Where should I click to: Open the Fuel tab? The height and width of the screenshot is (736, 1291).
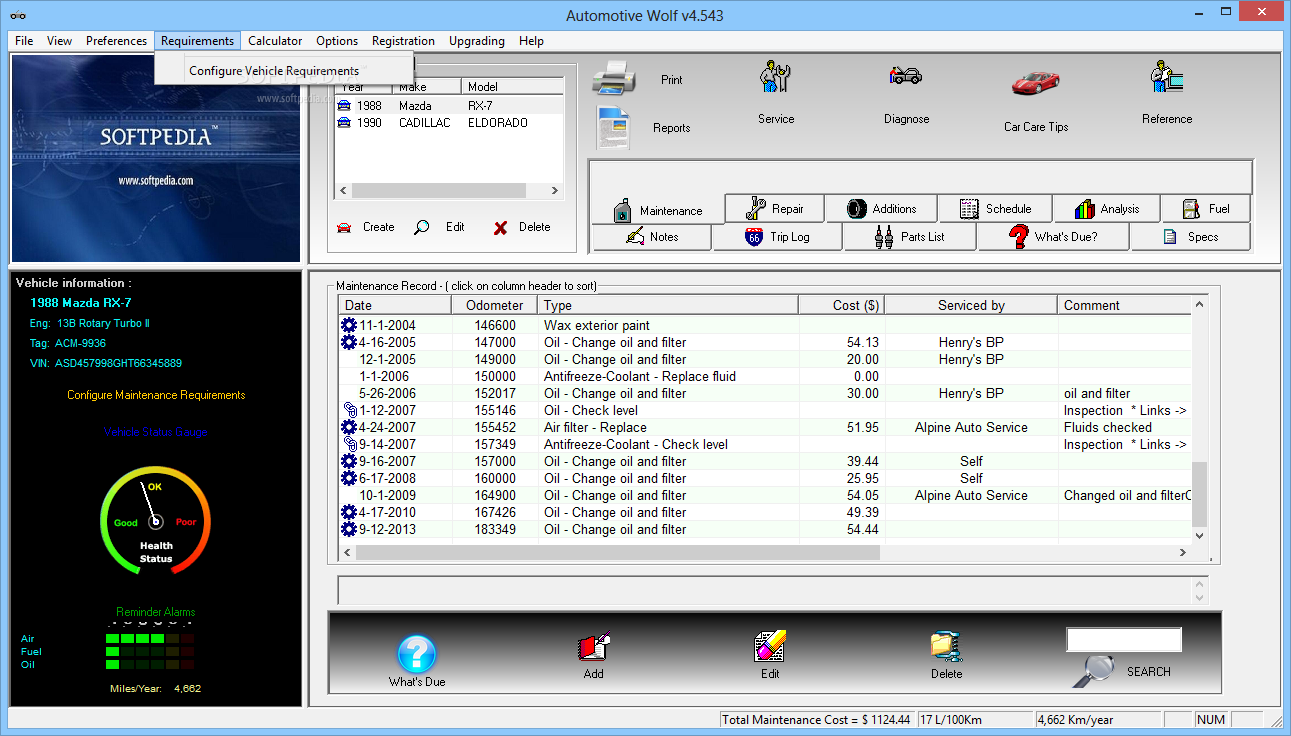click(1205, 208)
